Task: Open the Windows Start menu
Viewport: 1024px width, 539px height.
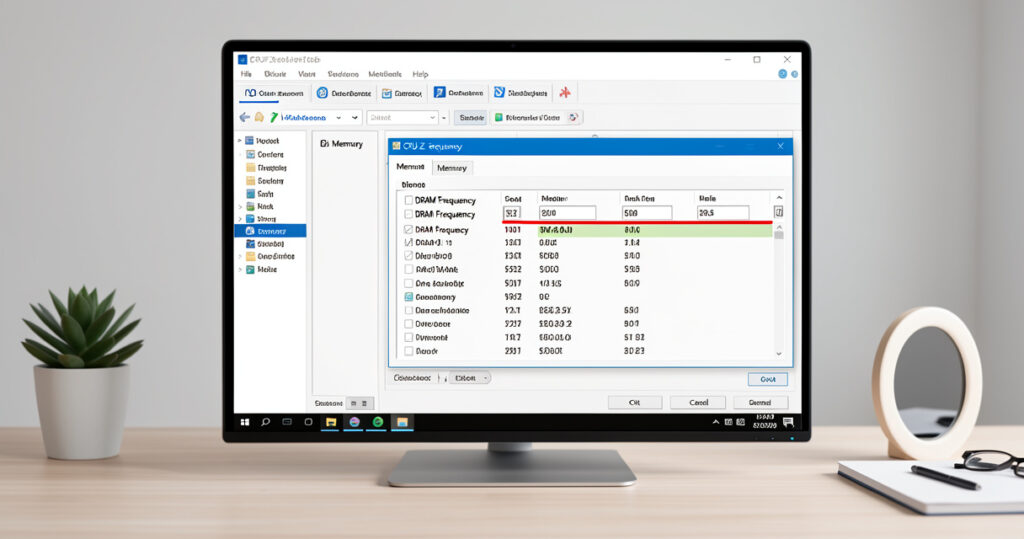Action: pyautogui.click(x=245, y=422)
